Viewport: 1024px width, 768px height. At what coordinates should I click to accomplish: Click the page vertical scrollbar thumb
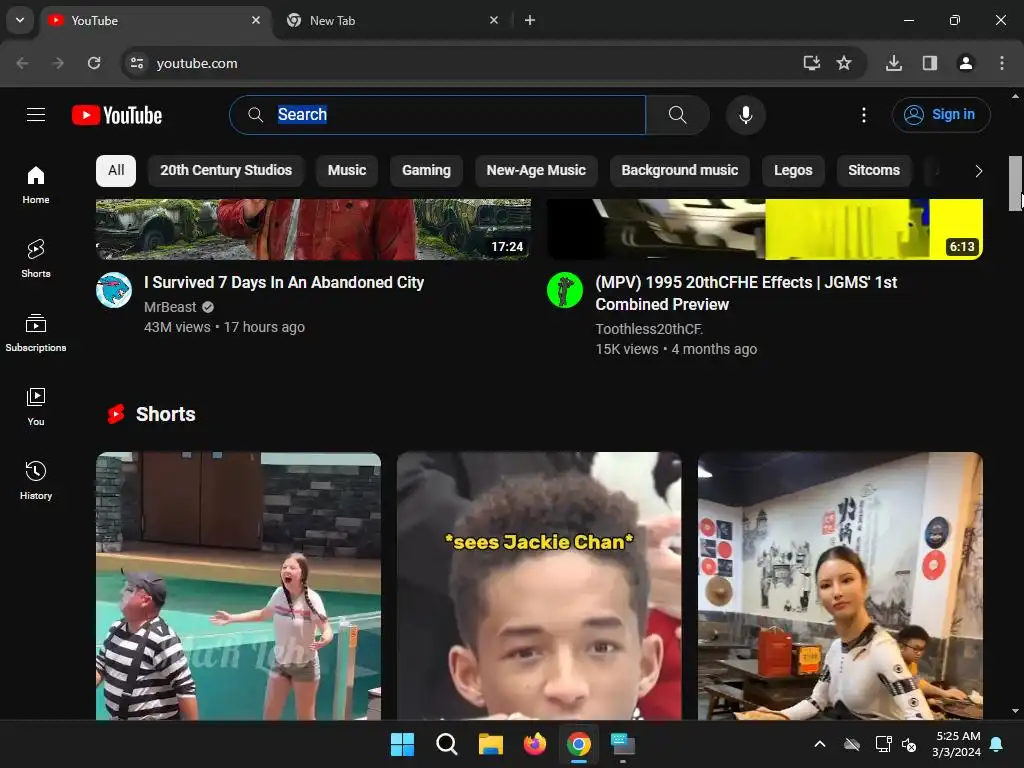[1015, 184]
